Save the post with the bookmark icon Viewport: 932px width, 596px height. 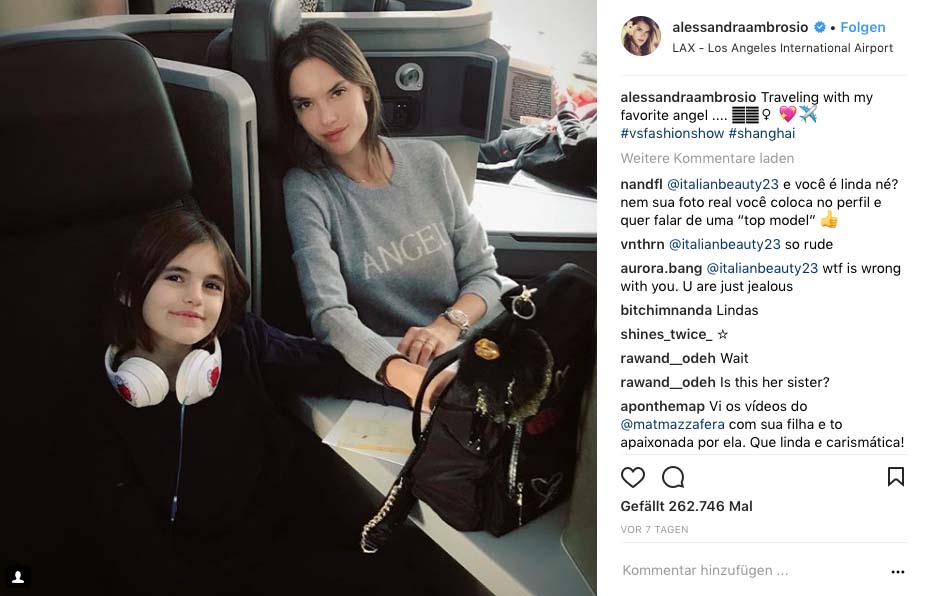896,477
